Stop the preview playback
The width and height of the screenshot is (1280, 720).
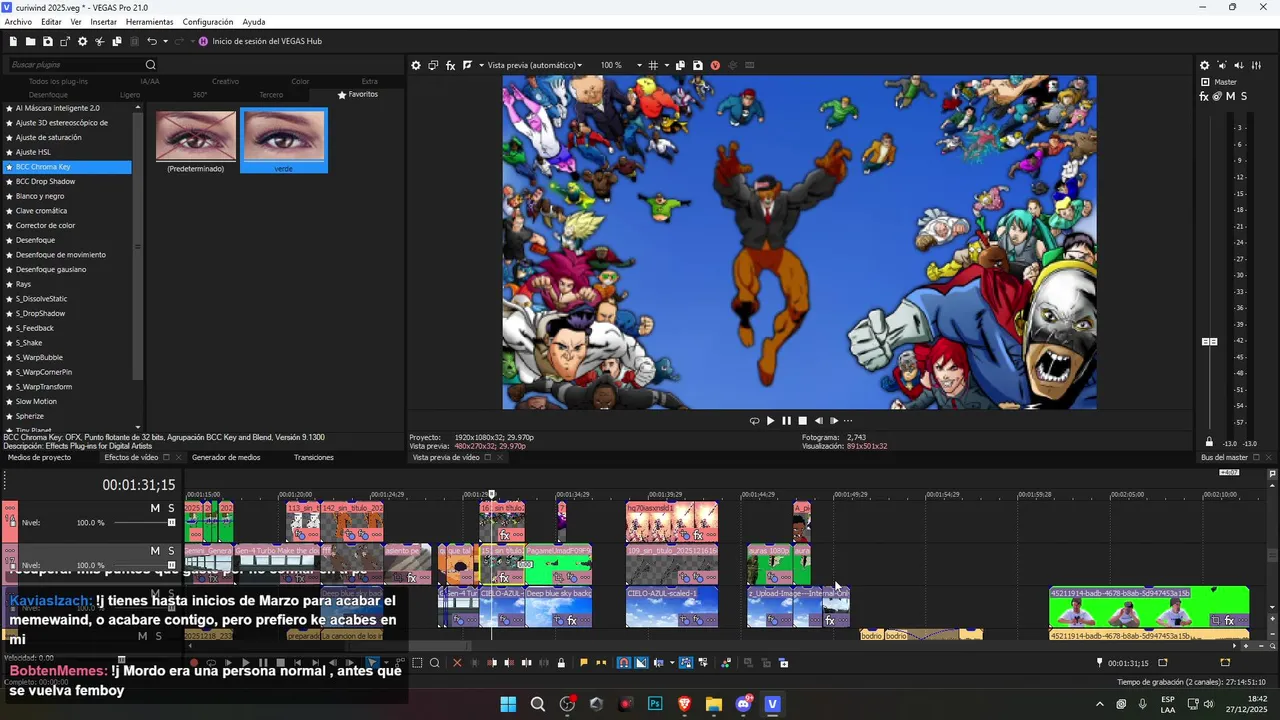pos(802,421)
